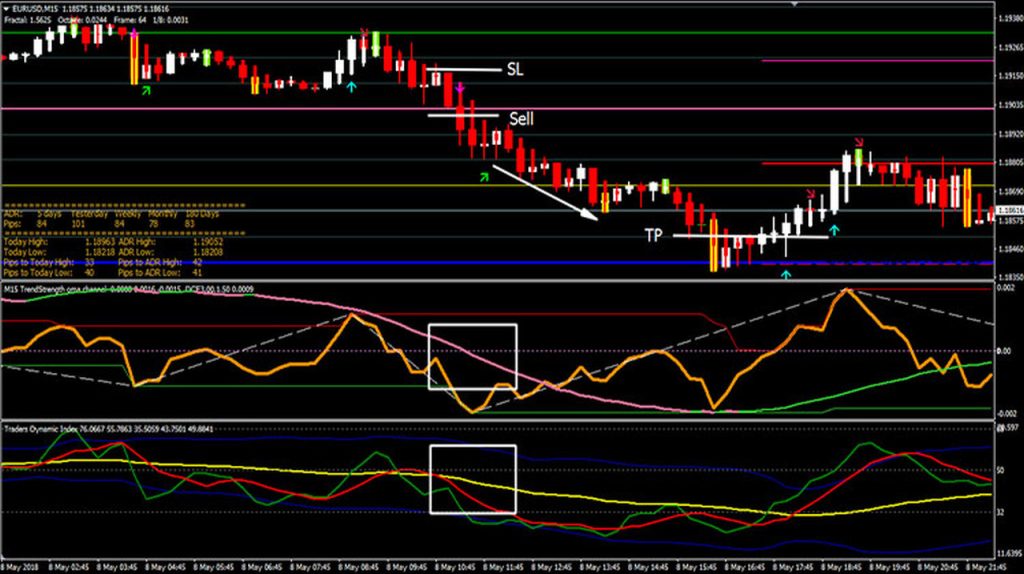Click the "Yesterday" ADR column header
Image resolution: width=1024 pixels, height=574 pixels.
[x=89, y=214]
